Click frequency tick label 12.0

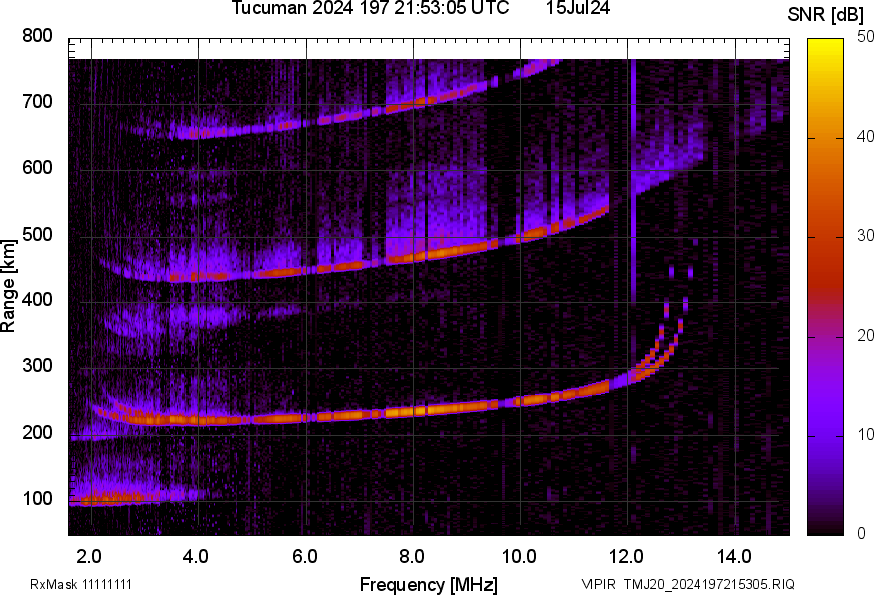pos(627,556)
